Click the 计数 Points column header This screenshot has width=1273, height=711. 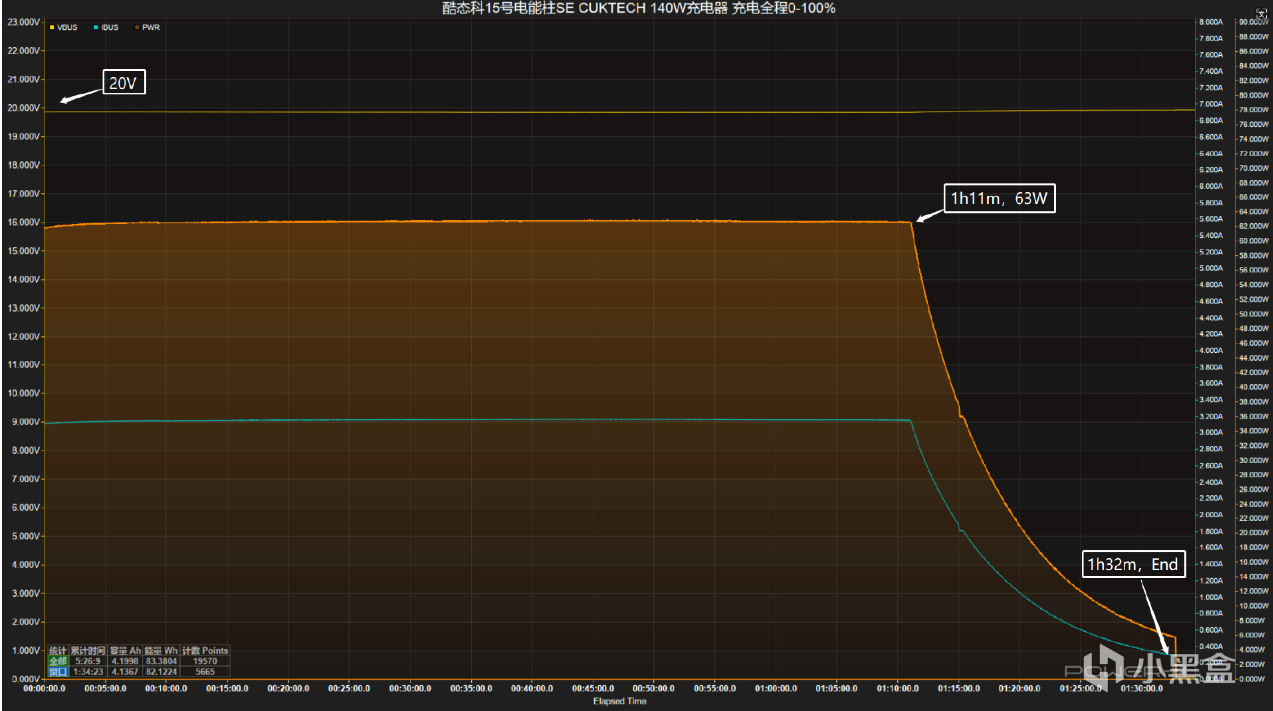click(x=205, y=650)
